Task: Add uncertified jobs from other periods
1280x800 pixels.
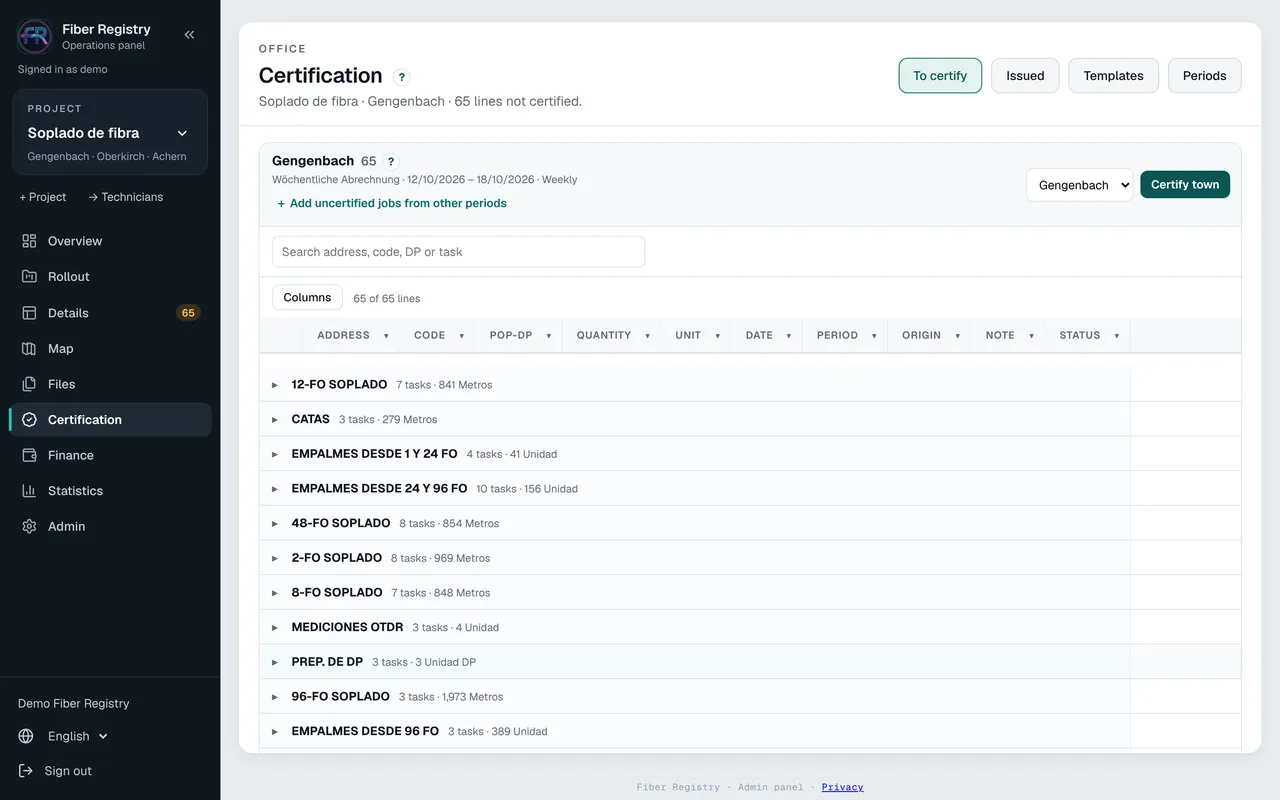Action: click(x=392, y=203)
